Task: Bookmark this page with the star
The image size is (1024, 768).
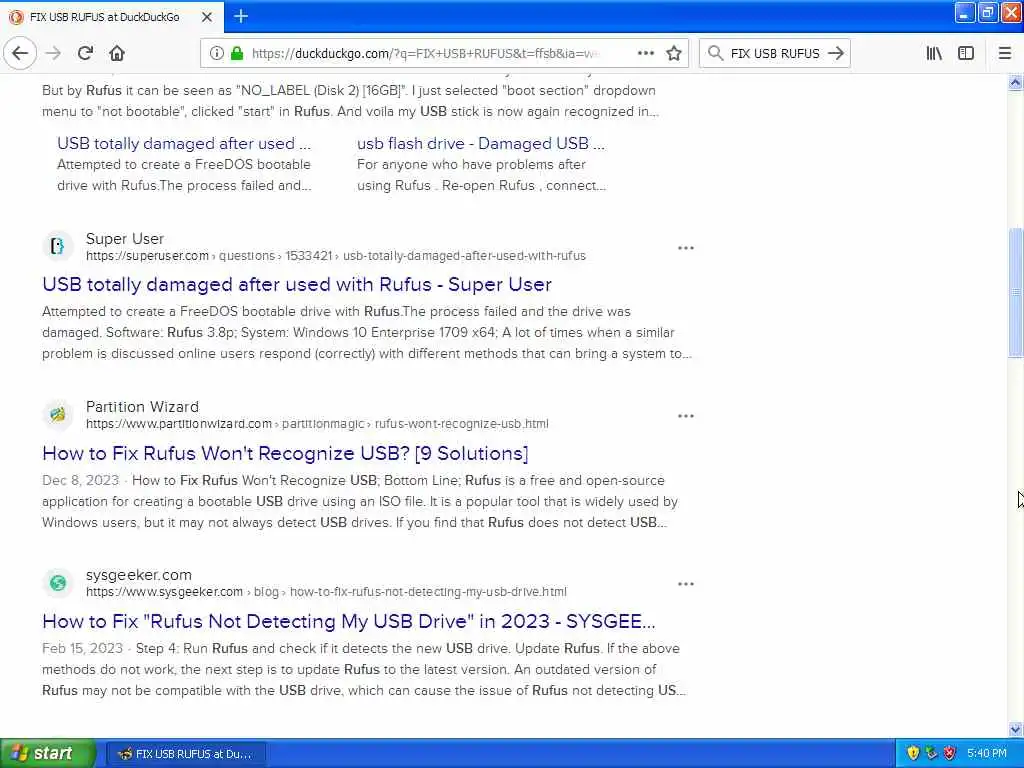Action: (674, 53)
